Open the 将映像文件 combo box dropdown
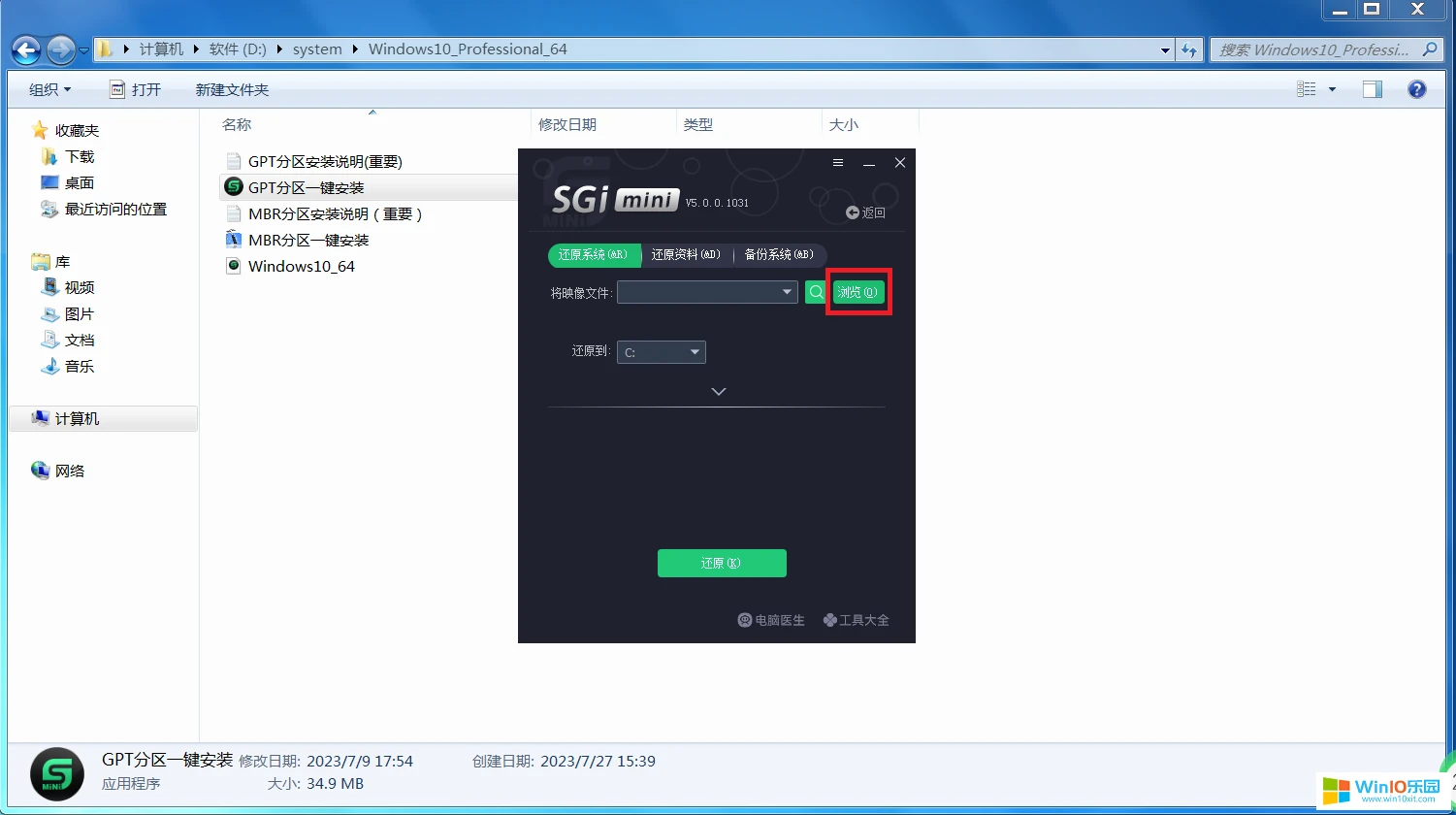This screenshot has height=815, width=1456. click(x=787, y=292)
